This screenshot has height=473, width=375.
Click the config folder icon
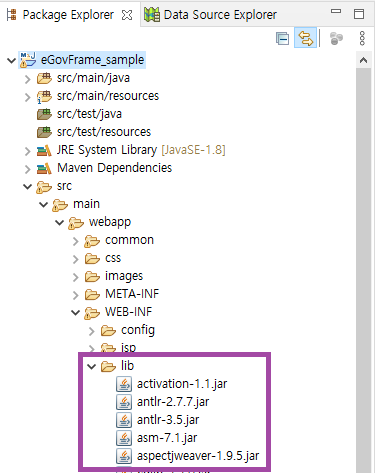[x=108, y=330]
